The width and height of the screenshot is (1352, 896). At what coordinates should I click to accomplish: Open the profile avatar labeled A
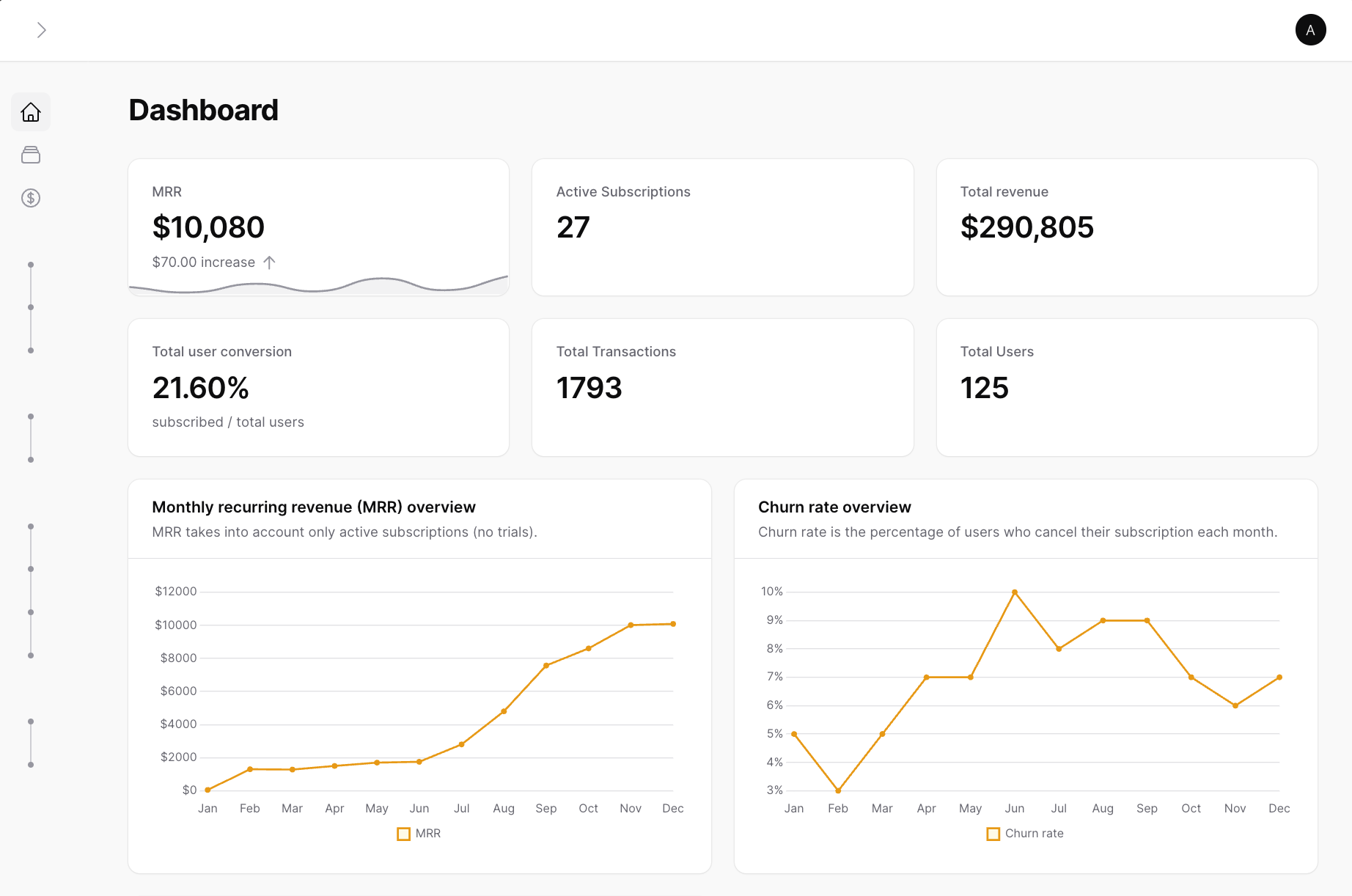click(x=1310, y=29)
